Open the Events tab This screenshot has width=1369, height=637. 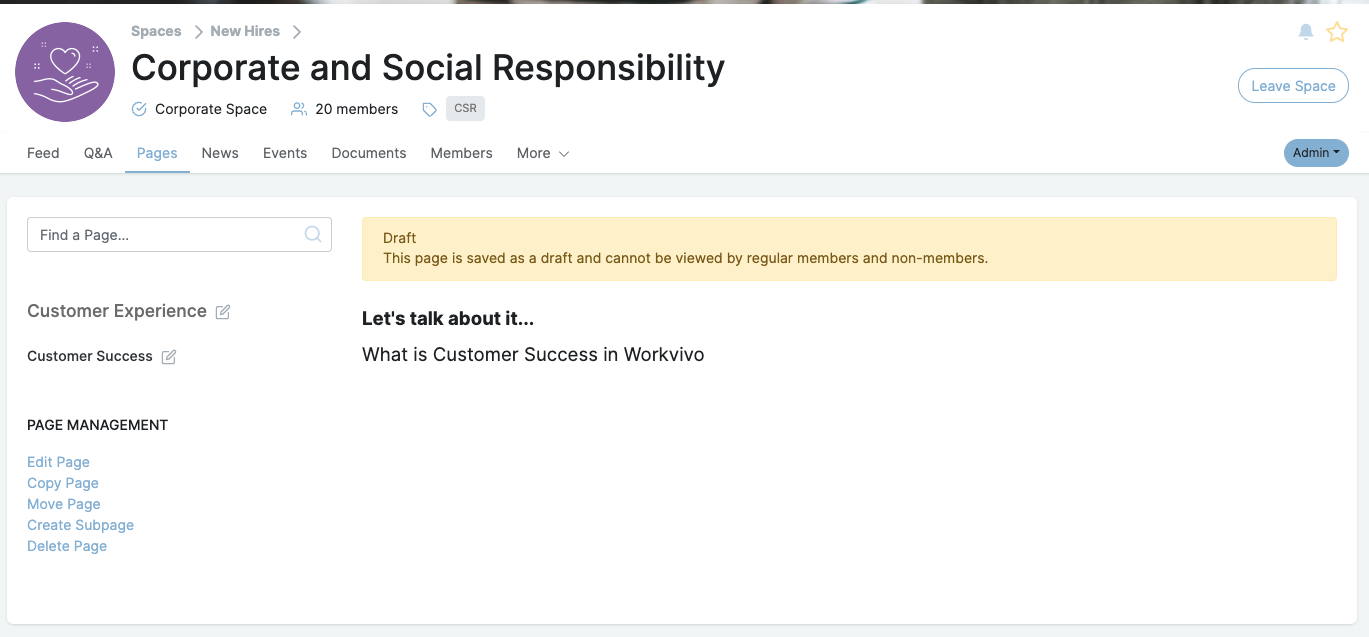click(x=285, y=153)
